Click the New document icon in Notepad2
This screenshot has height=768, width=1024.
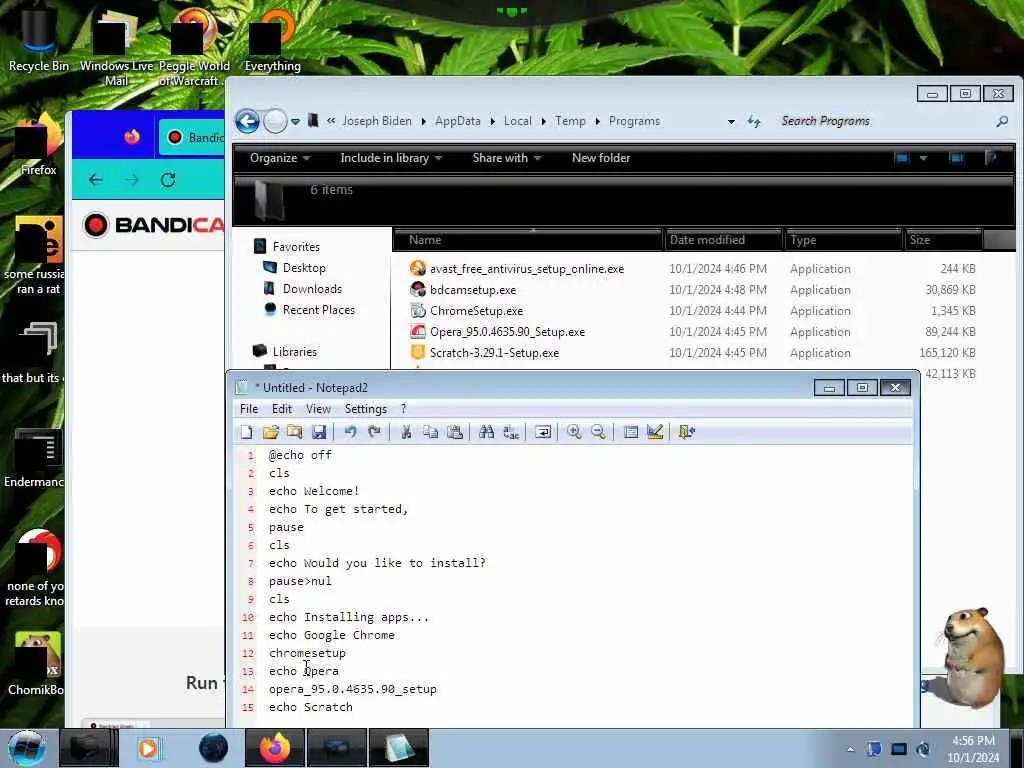click(x=247, y=432)
